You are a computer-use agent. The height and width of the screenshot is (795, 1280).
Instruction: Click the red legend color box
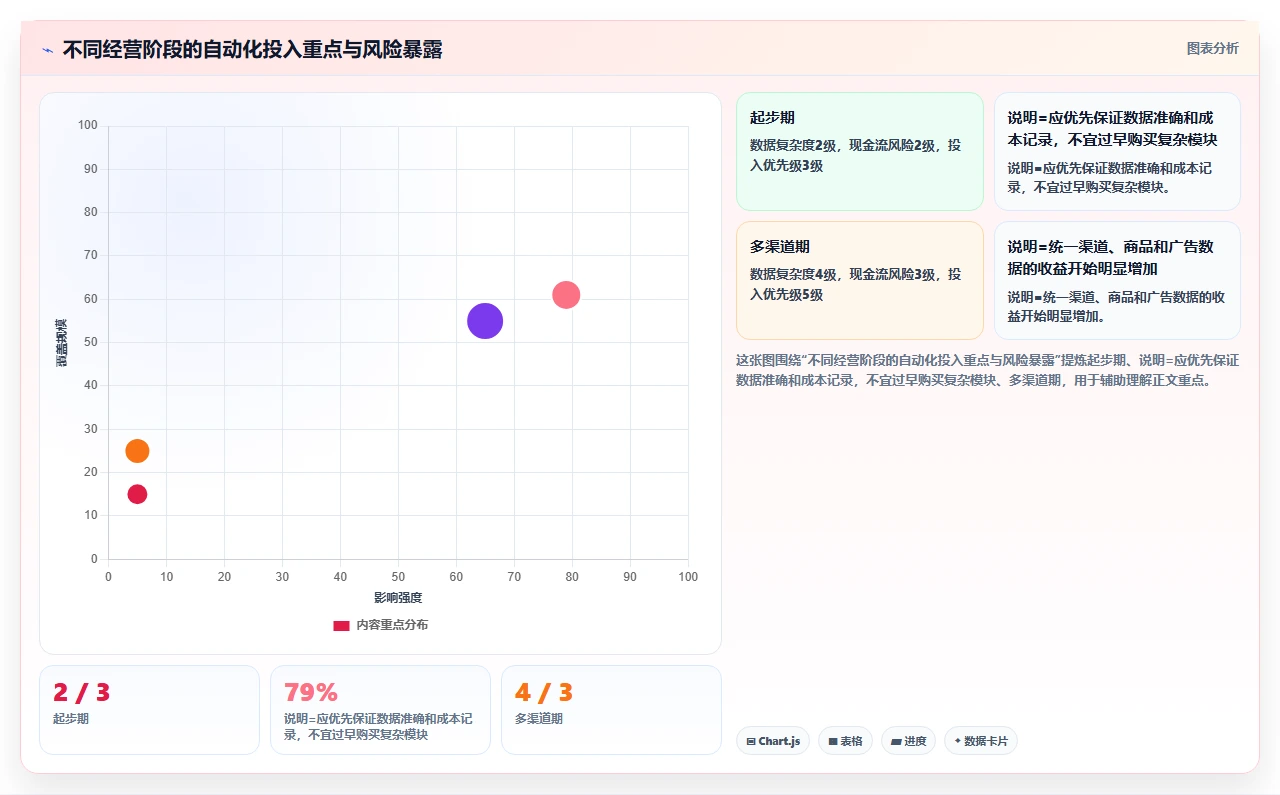tap(341, 625)
